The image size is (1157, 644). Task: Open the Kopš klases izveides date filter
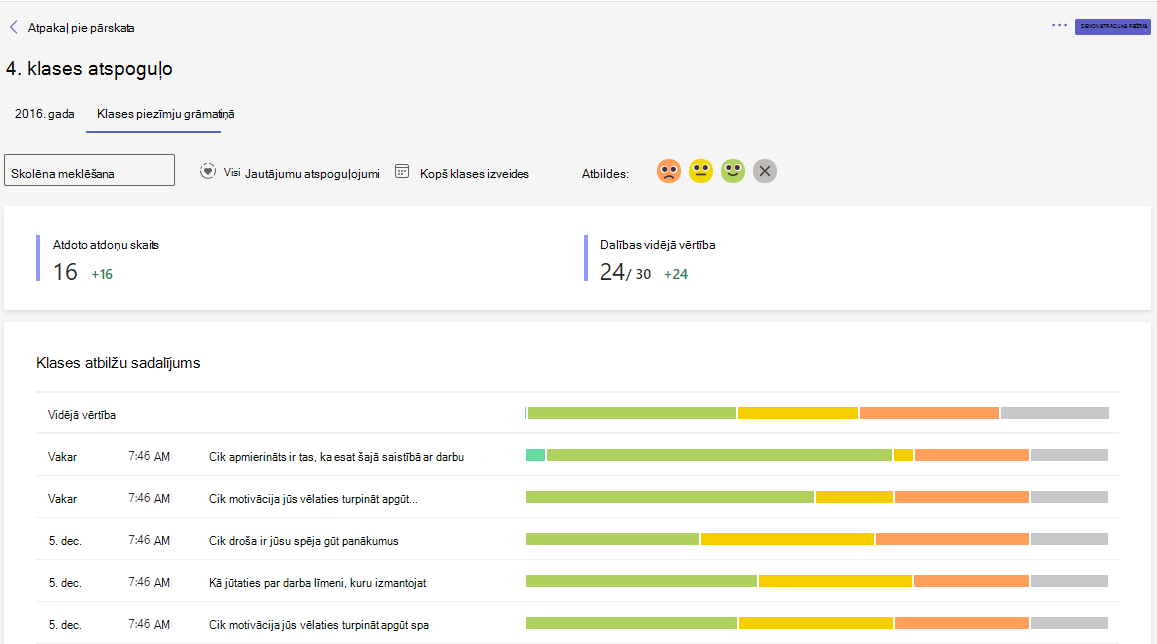click(x=474, y=174)
